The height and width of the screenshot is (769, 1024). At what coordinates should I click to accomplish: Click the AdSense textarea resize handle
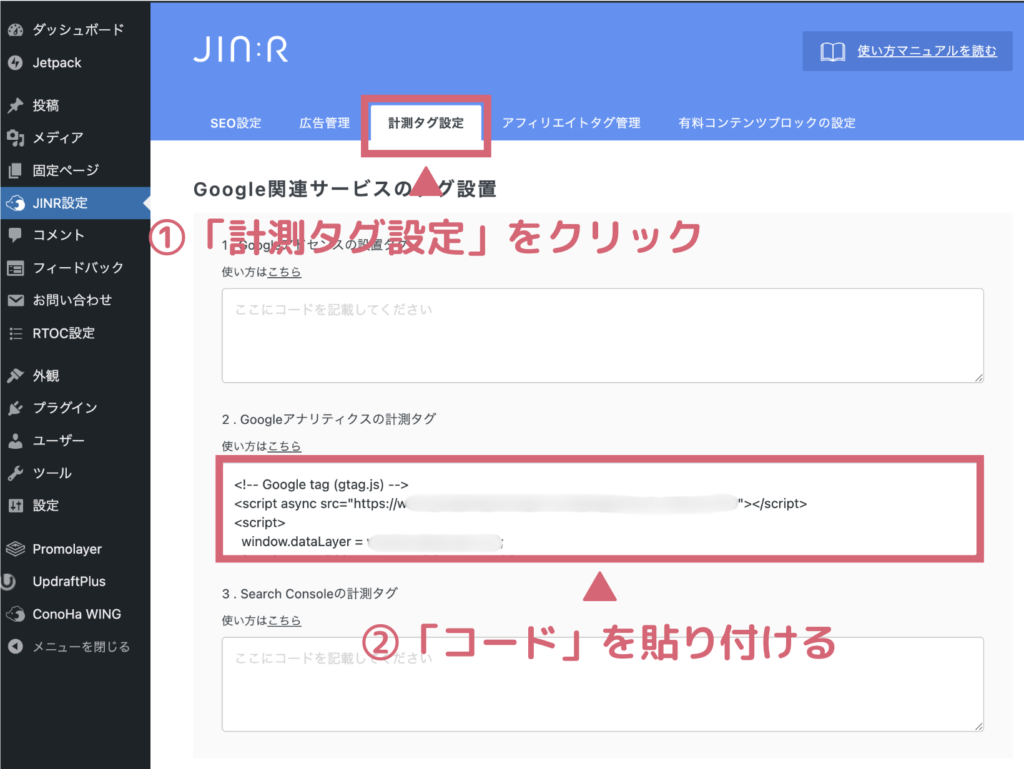(978, 377)
